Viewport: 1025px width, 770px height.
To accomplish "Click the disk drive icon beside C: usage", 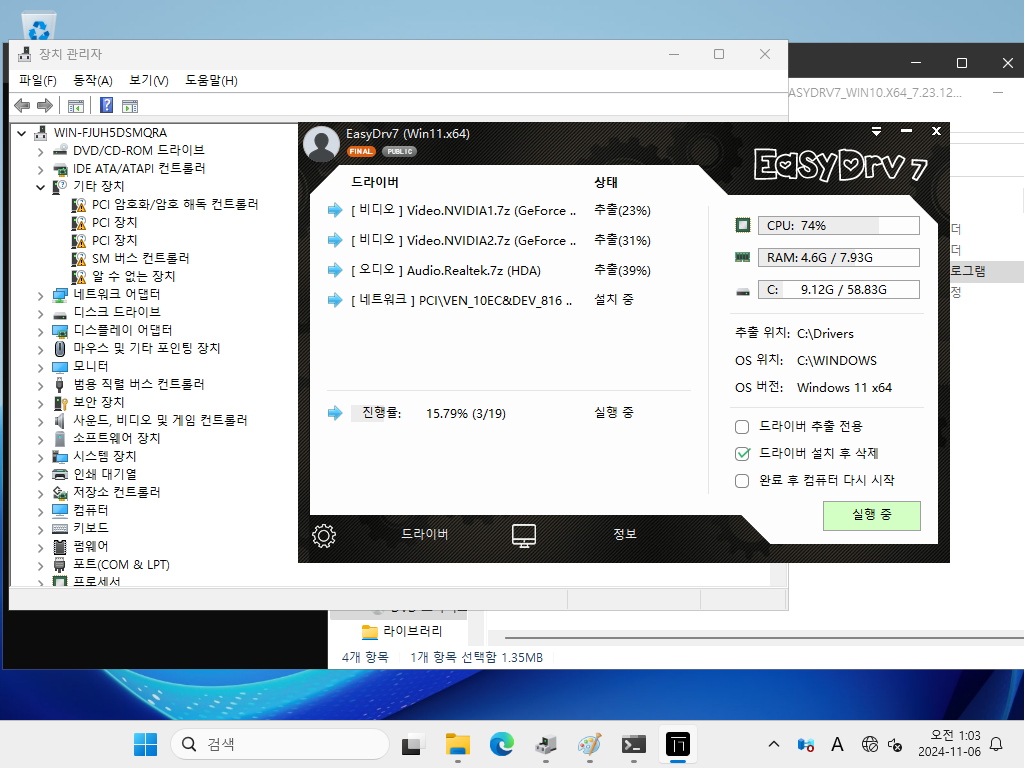I will point(743,292).
